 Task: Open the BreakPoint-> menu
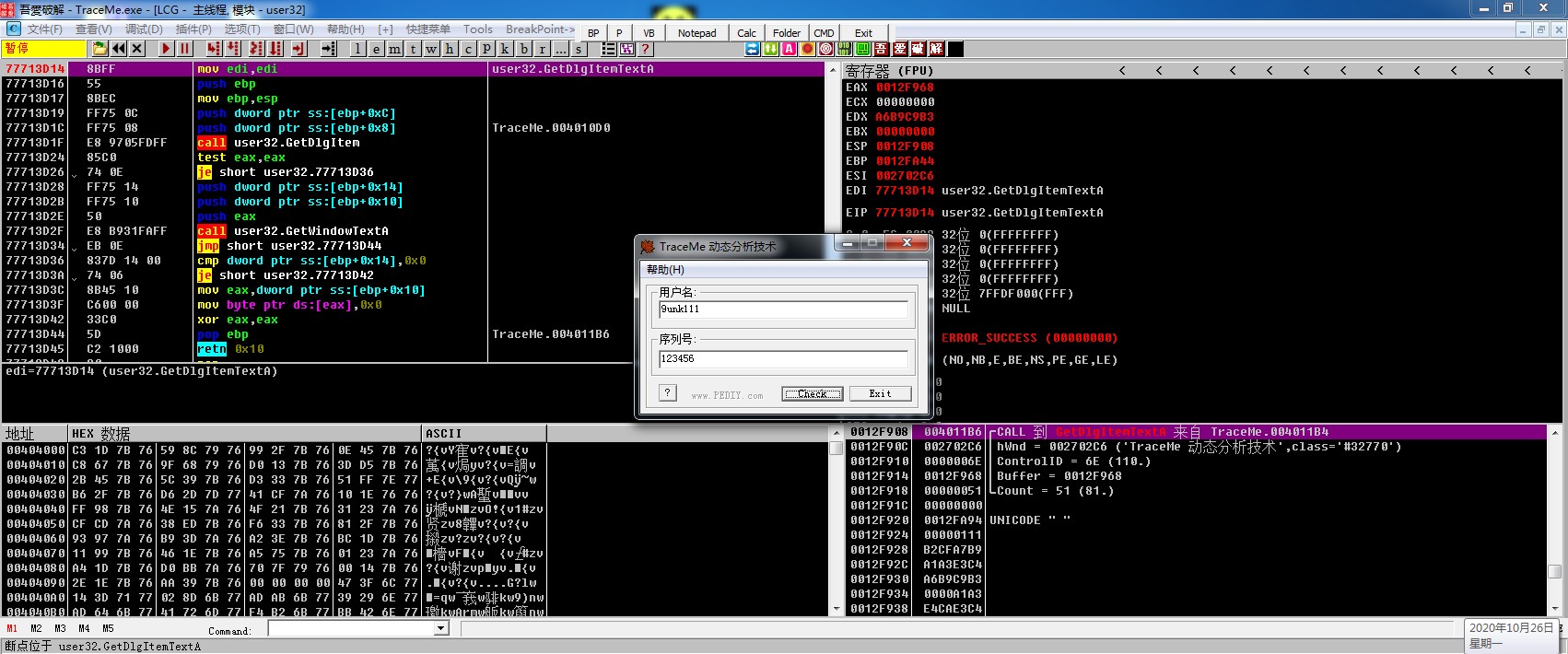[x=540, y=29]
